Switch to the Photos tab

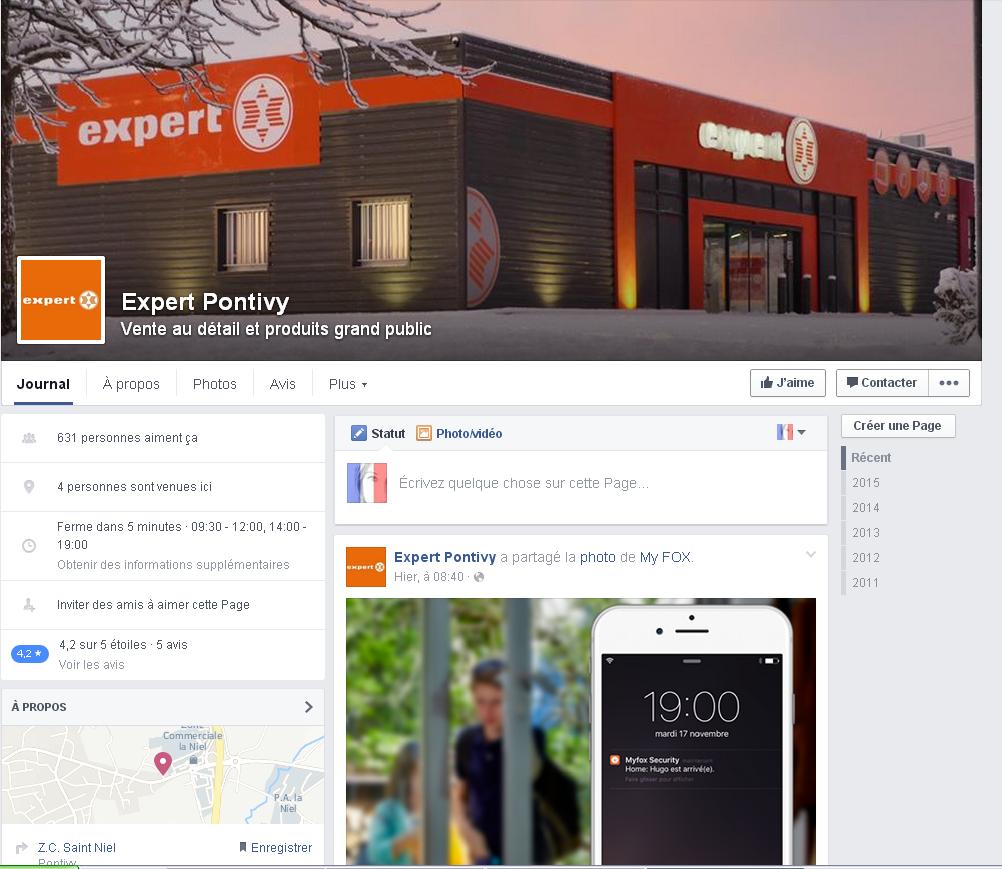[x=215, y=384]
